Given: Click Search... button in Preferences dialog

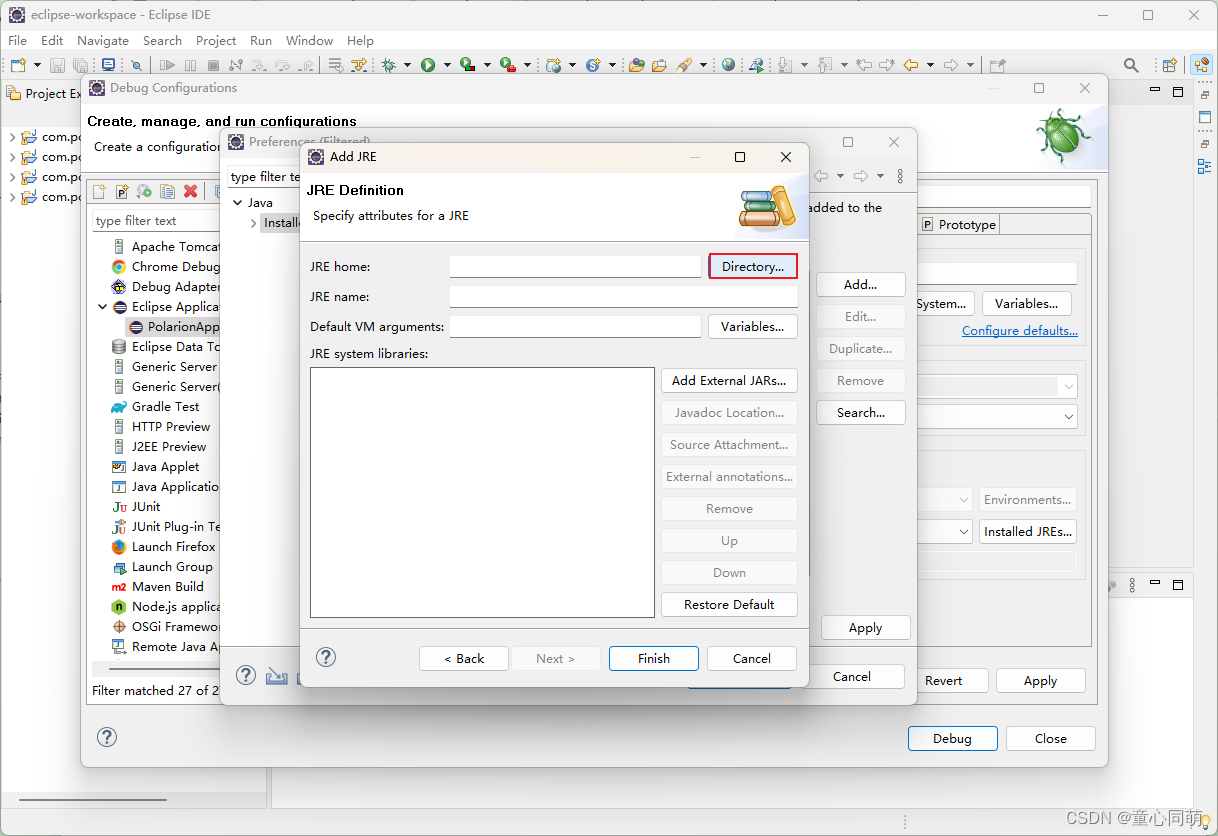Looking at the screenshot, I should pos(861,412).
